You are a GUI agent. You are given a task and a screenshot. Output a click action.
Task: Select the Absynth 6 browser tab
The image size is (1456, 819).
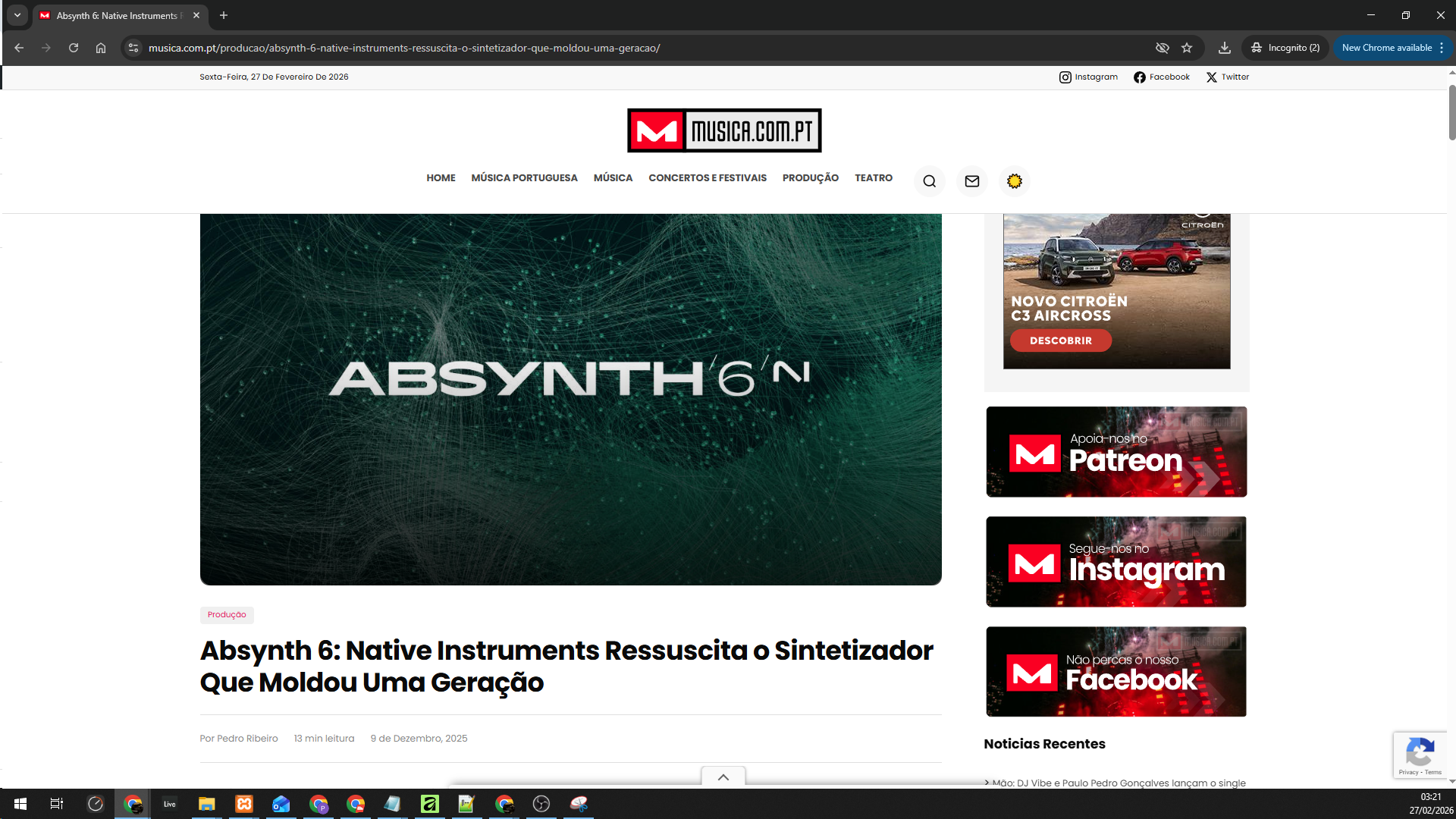tap(120, 15)
